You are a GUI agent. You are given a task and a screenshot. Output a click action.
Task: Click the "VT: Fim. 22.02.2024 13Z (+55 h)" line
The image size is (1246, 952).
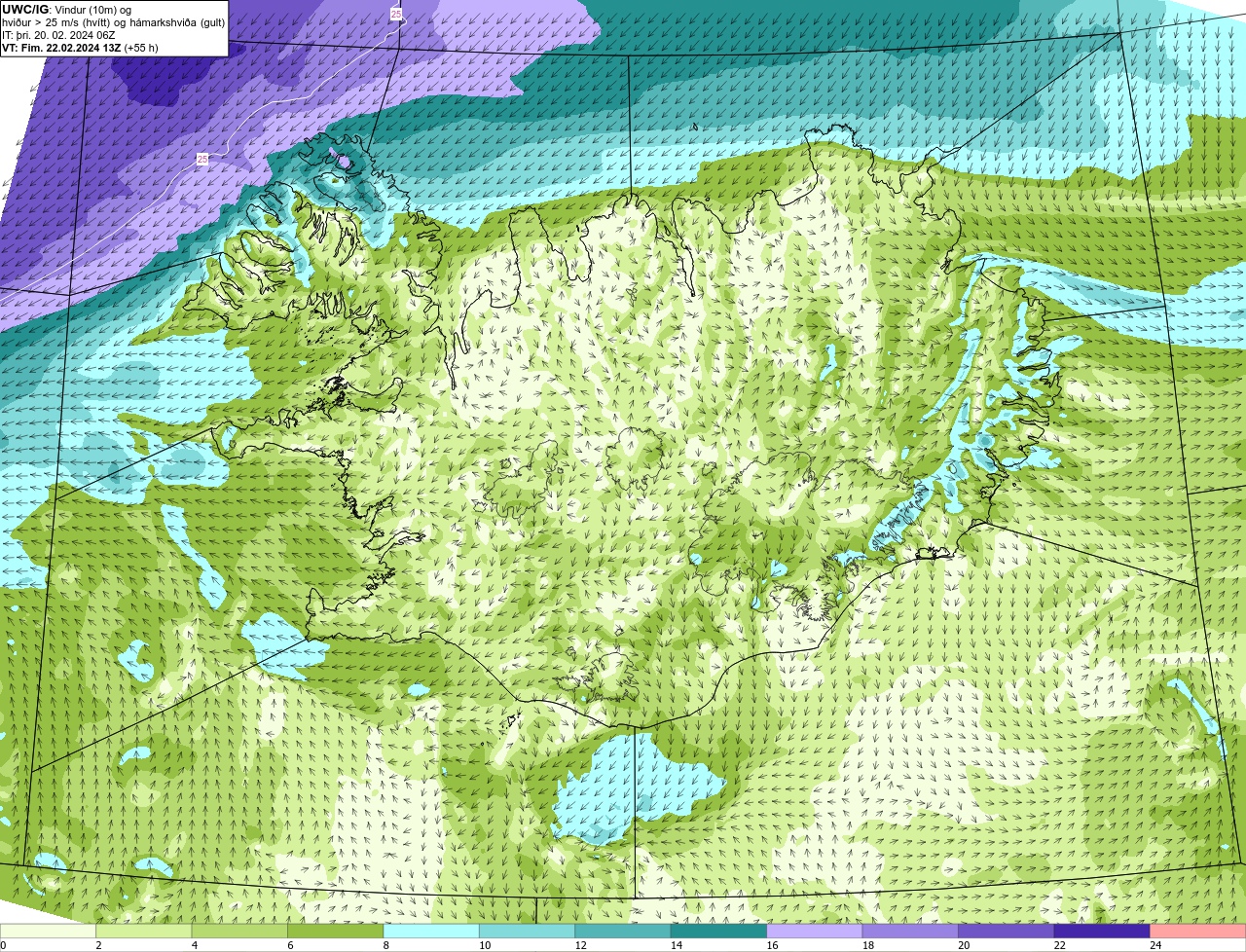pos(80,48)
